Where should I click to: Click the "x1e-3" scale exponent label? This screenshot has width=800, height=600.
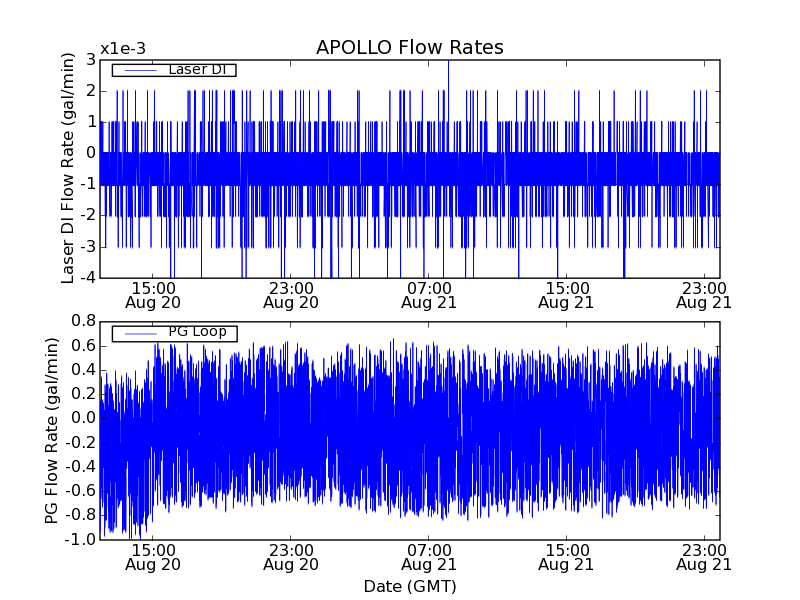(123, 50)
